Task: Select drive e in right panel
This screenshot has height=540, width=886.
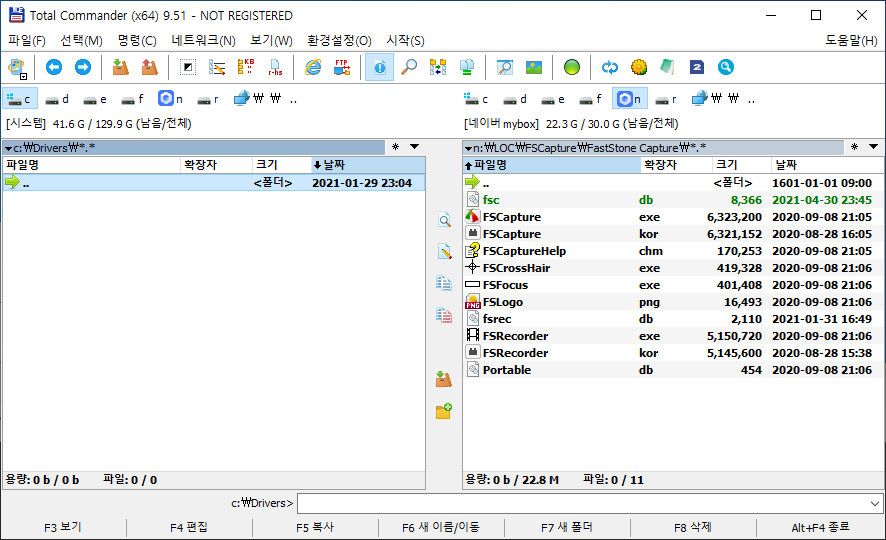Action: pos(553,99)
